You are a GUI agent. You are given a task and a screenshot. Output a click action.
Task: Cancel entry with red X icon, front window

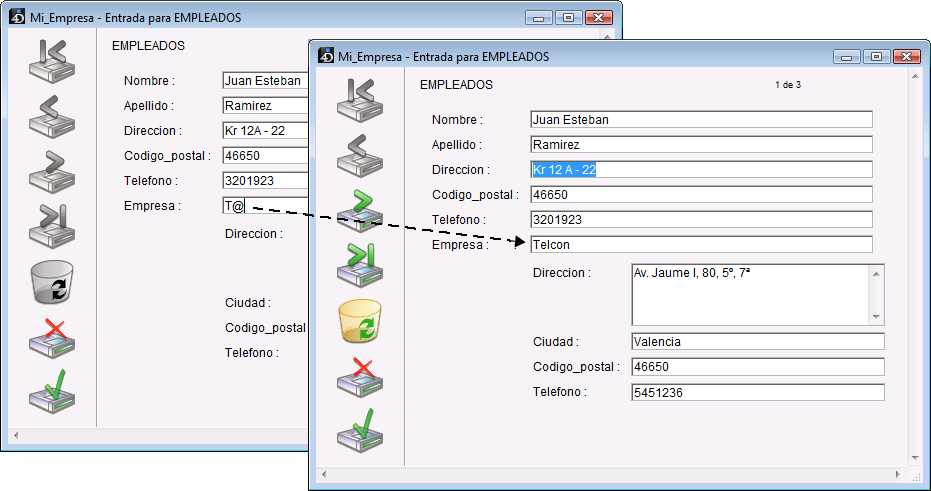[360, 376]
